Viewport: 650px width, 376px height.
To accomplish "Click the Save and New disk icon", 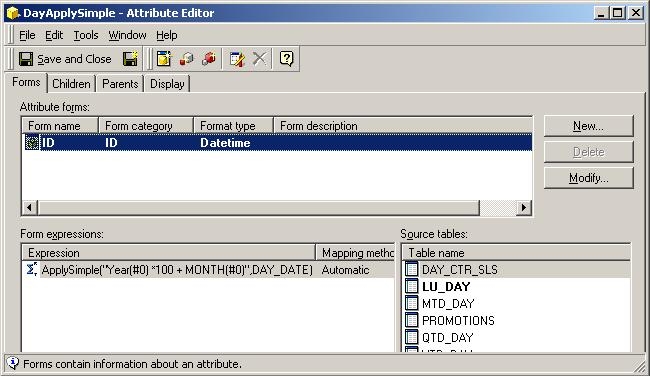I will point(131,59).
